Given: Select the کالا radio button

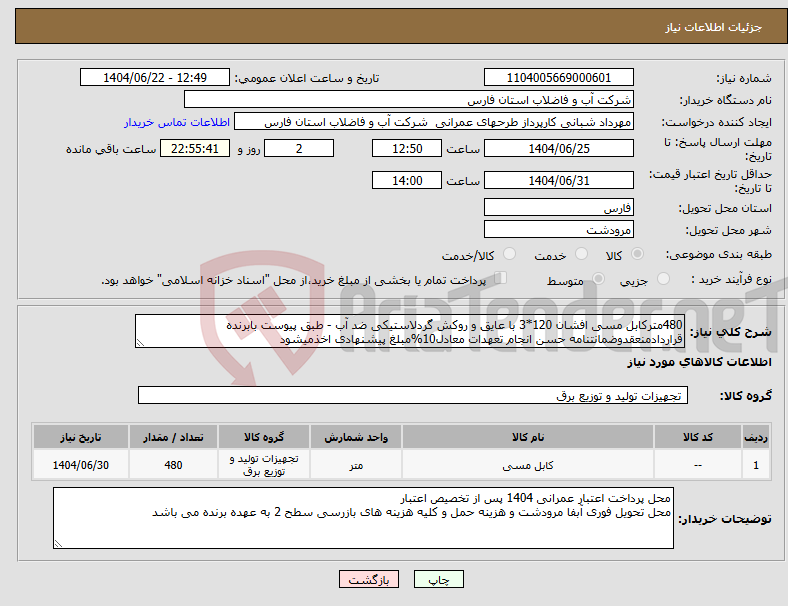Looking at the screenshot, I should [x=637, y=254].
